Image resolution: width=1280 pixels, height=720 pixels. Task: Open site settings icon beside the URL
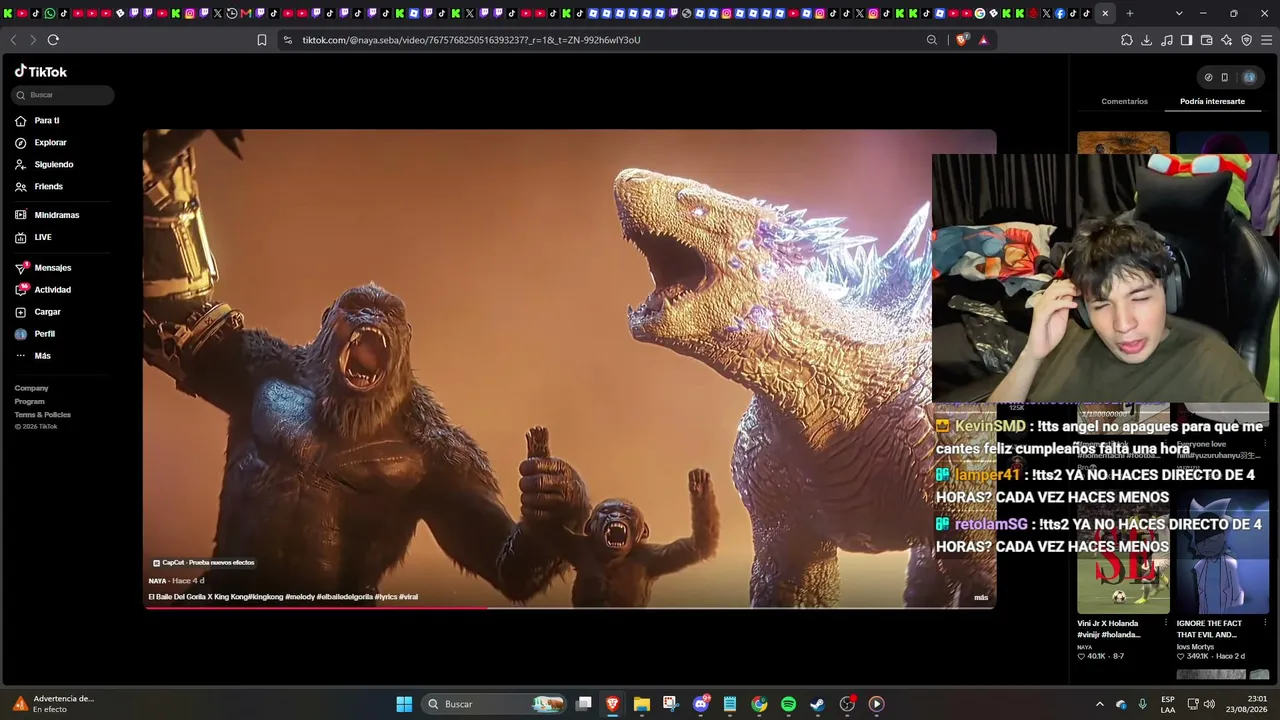click(x=288, y=40)
